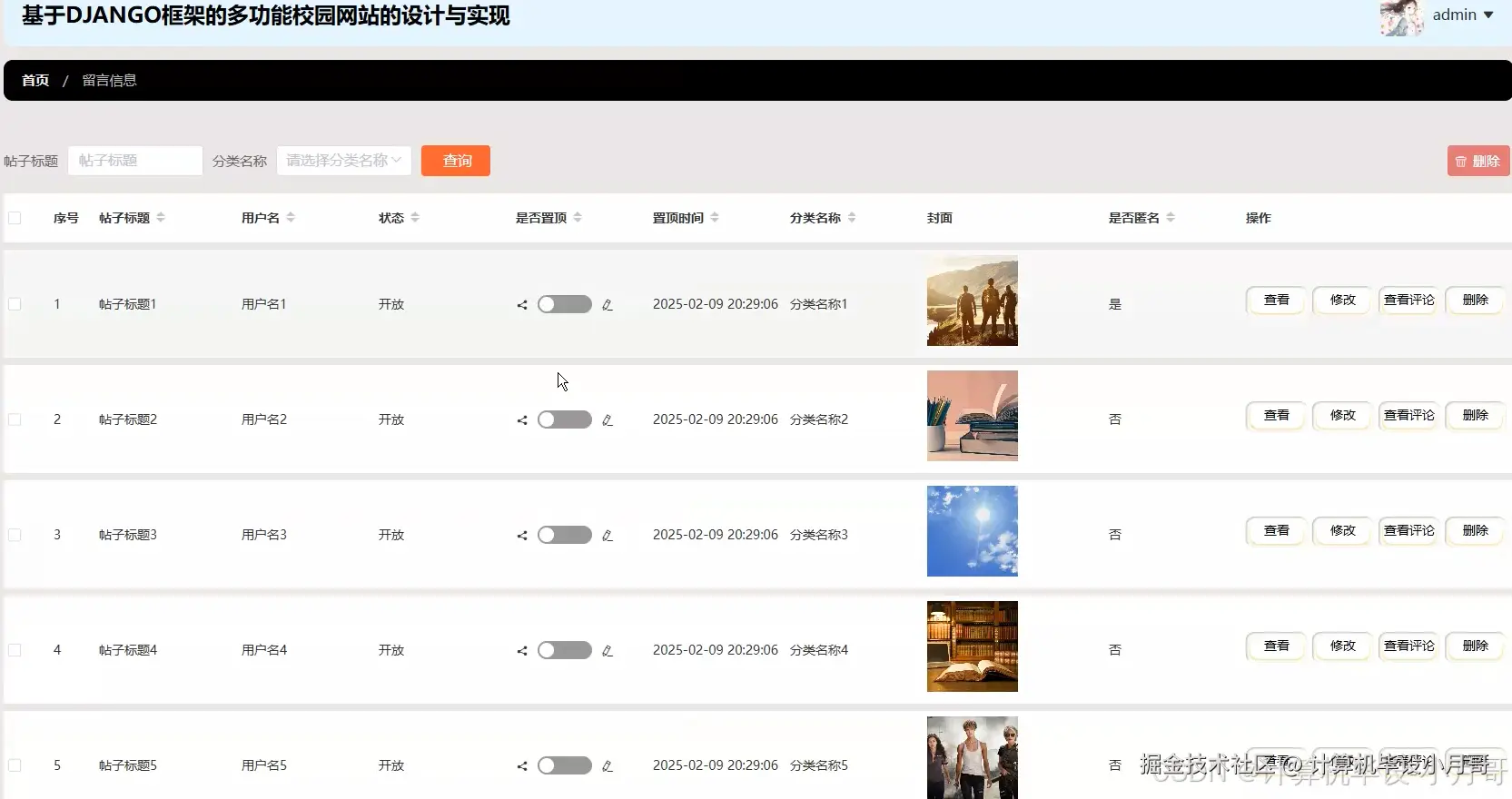Click share icon in row 帖子标题1

(522, 305)
